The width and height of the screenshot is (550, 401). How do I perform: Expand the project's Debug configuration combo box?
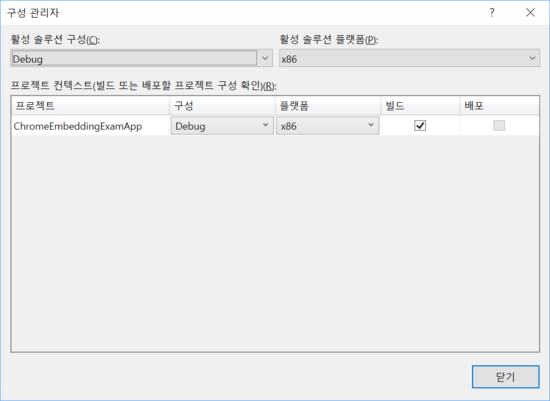pyautogui.click(x=222, y=126)
